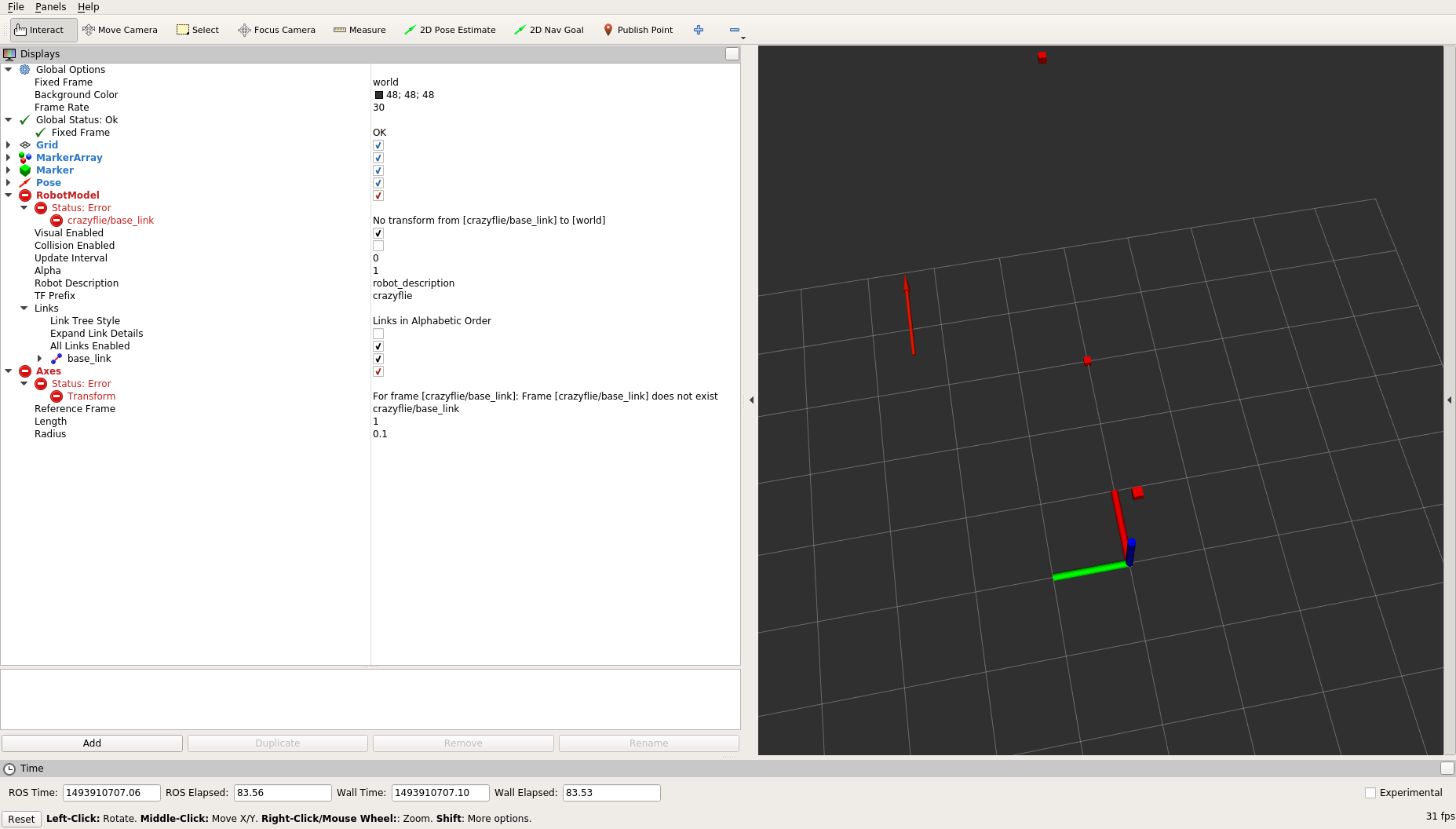1456x829 pixels.
Task: Activate the Publish Point tool
Action: [638, 30]
